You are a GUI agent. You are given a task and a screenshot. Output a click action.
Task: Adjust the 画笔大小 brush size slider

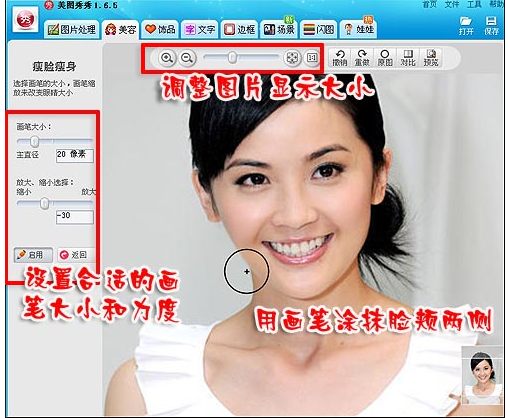34,142
